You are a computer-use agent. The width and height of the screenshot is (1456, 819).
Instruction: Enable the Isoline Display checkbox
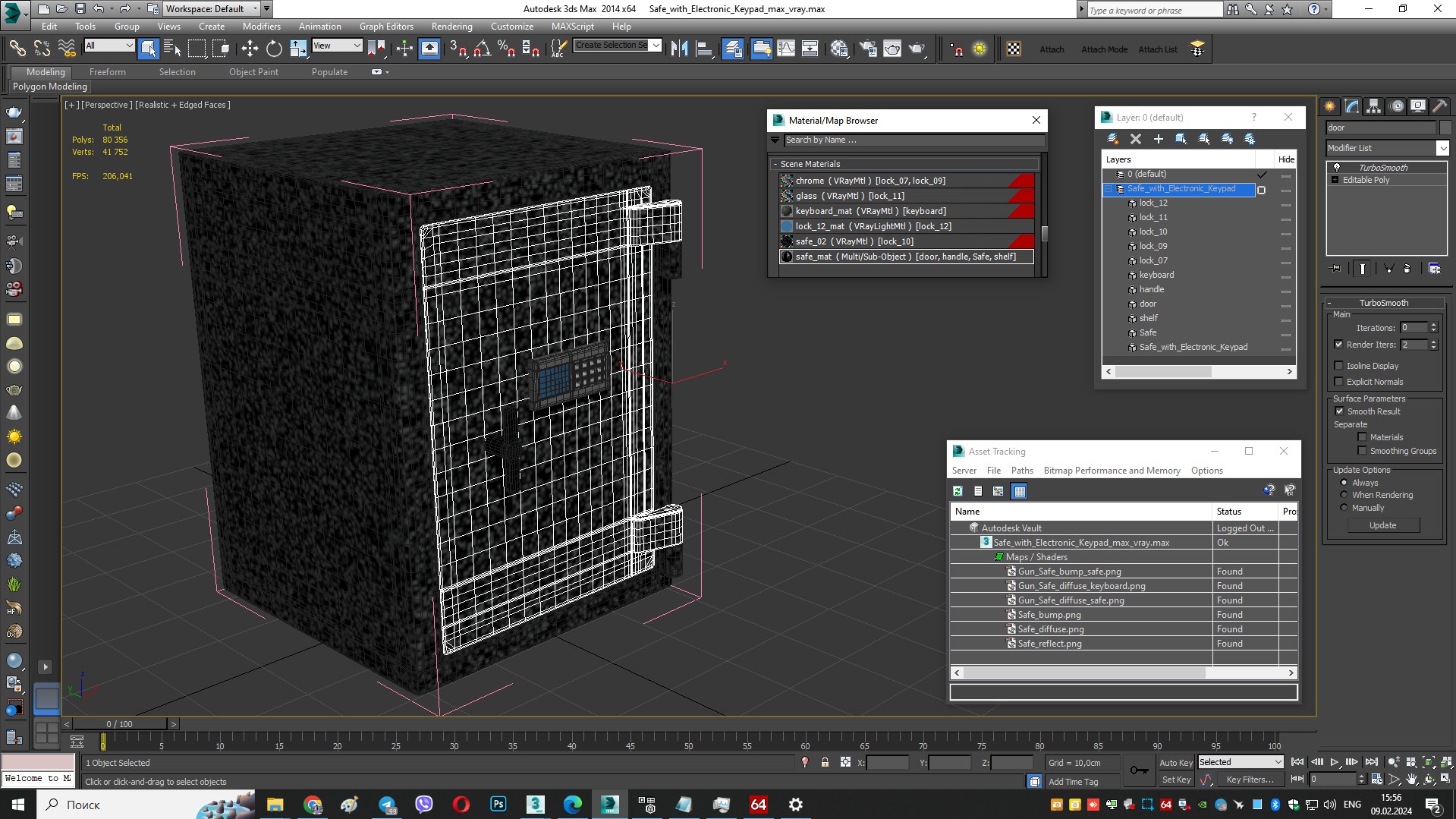(x=1339, y=366)
